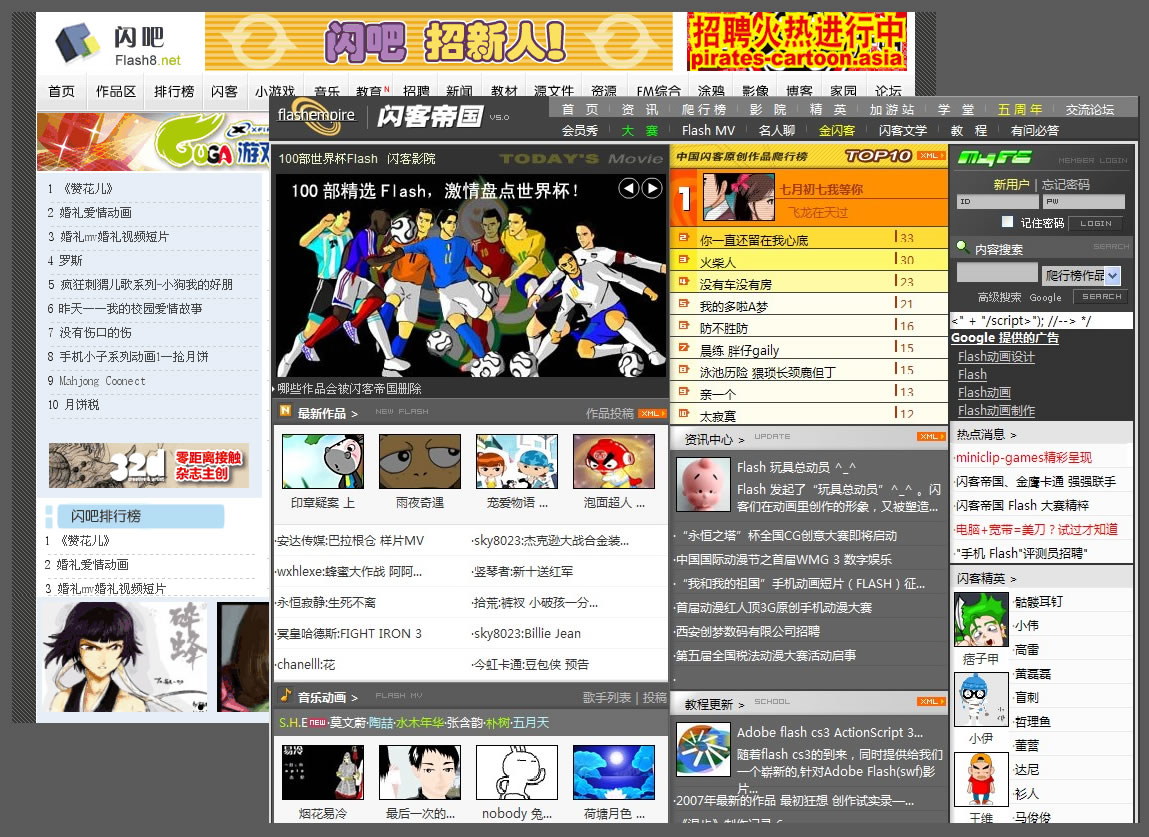The height and width of the screenshot is (837, 1149).
Task: Click pirates-cartoon.asia recruitment banner
Action: [797, 42]
